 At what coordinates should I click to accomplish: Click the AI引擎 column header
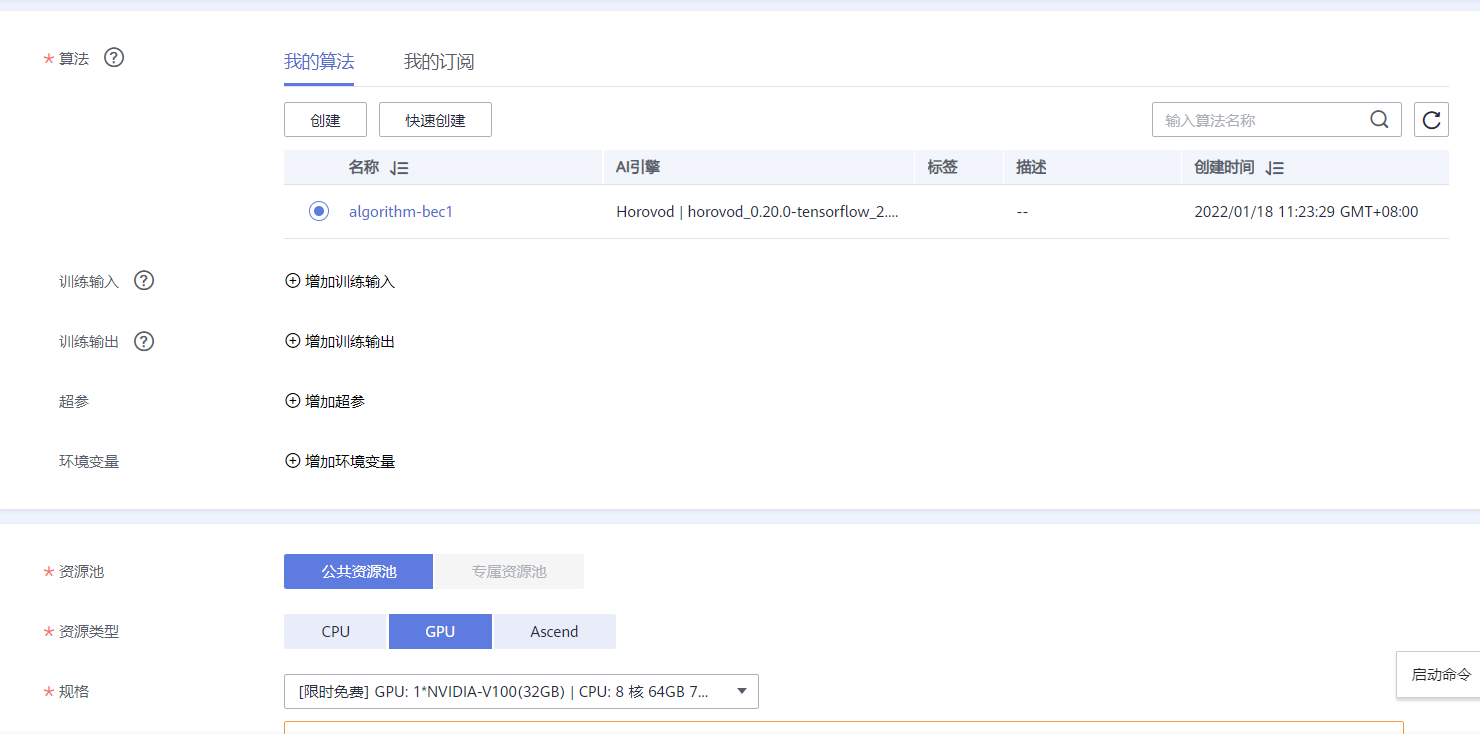(x=638, y=168)
